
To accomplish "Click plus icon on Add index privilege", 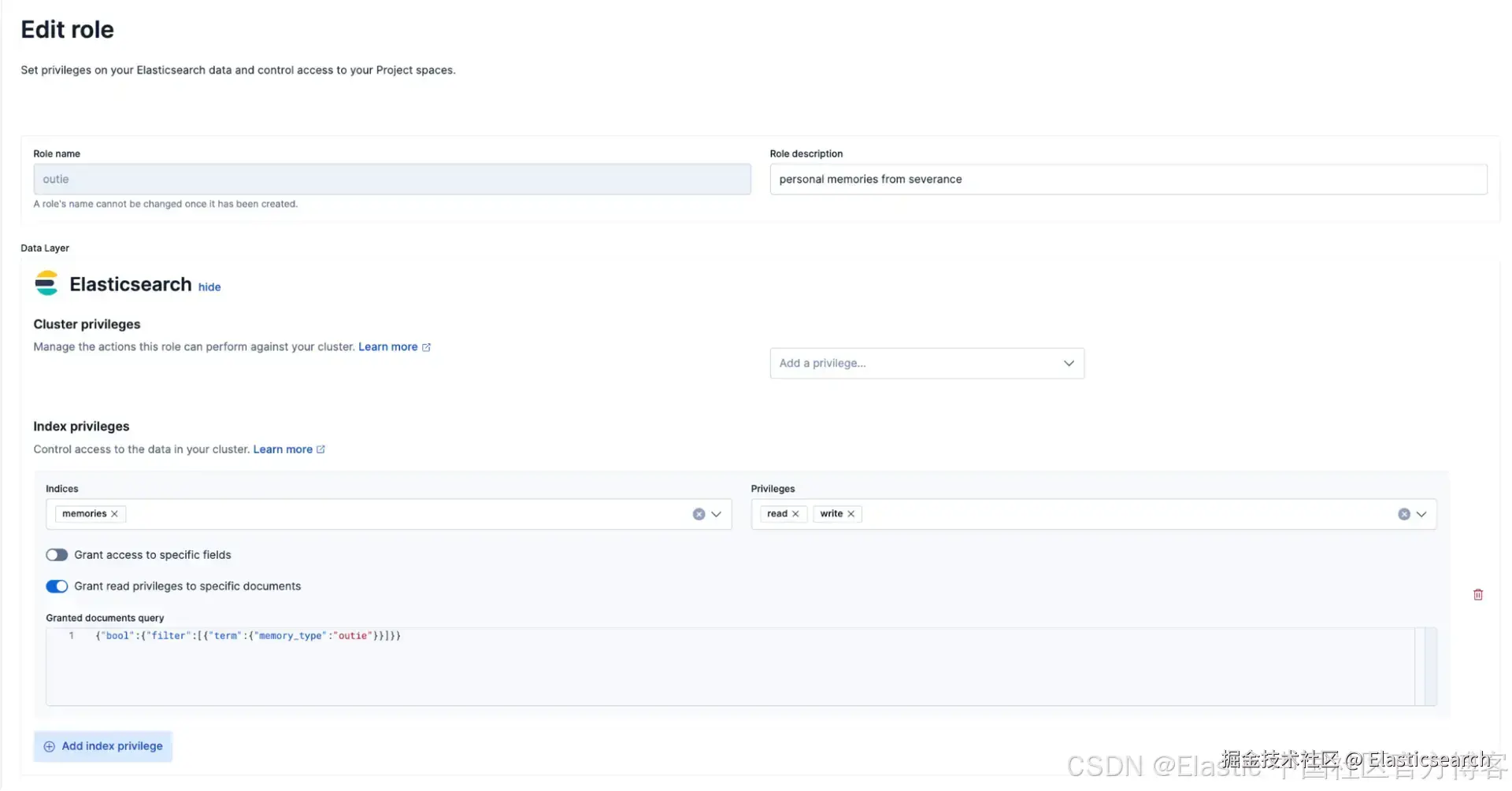I will click(50, 747).
